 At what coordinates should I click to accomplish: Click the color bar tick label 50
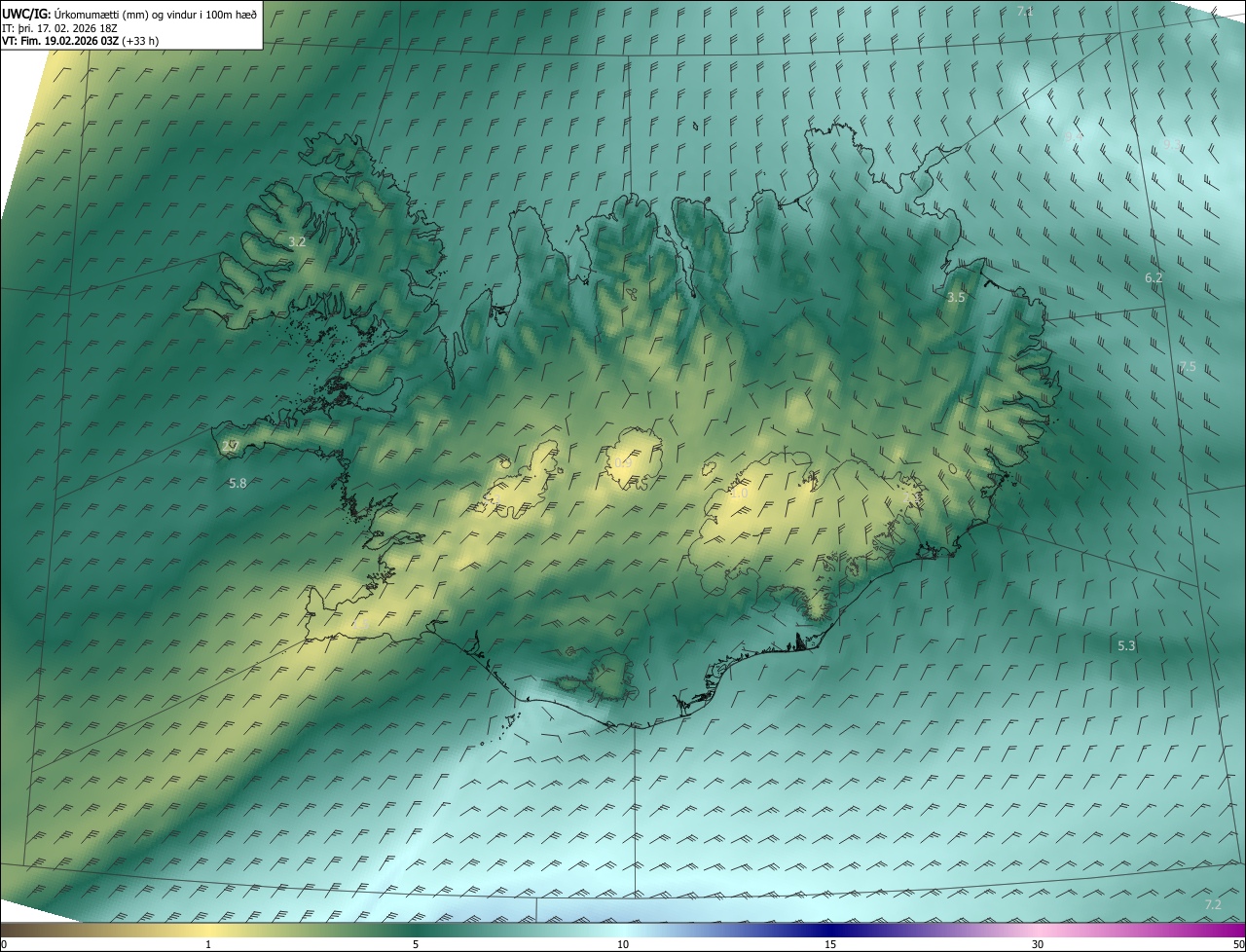[1238, 944]
